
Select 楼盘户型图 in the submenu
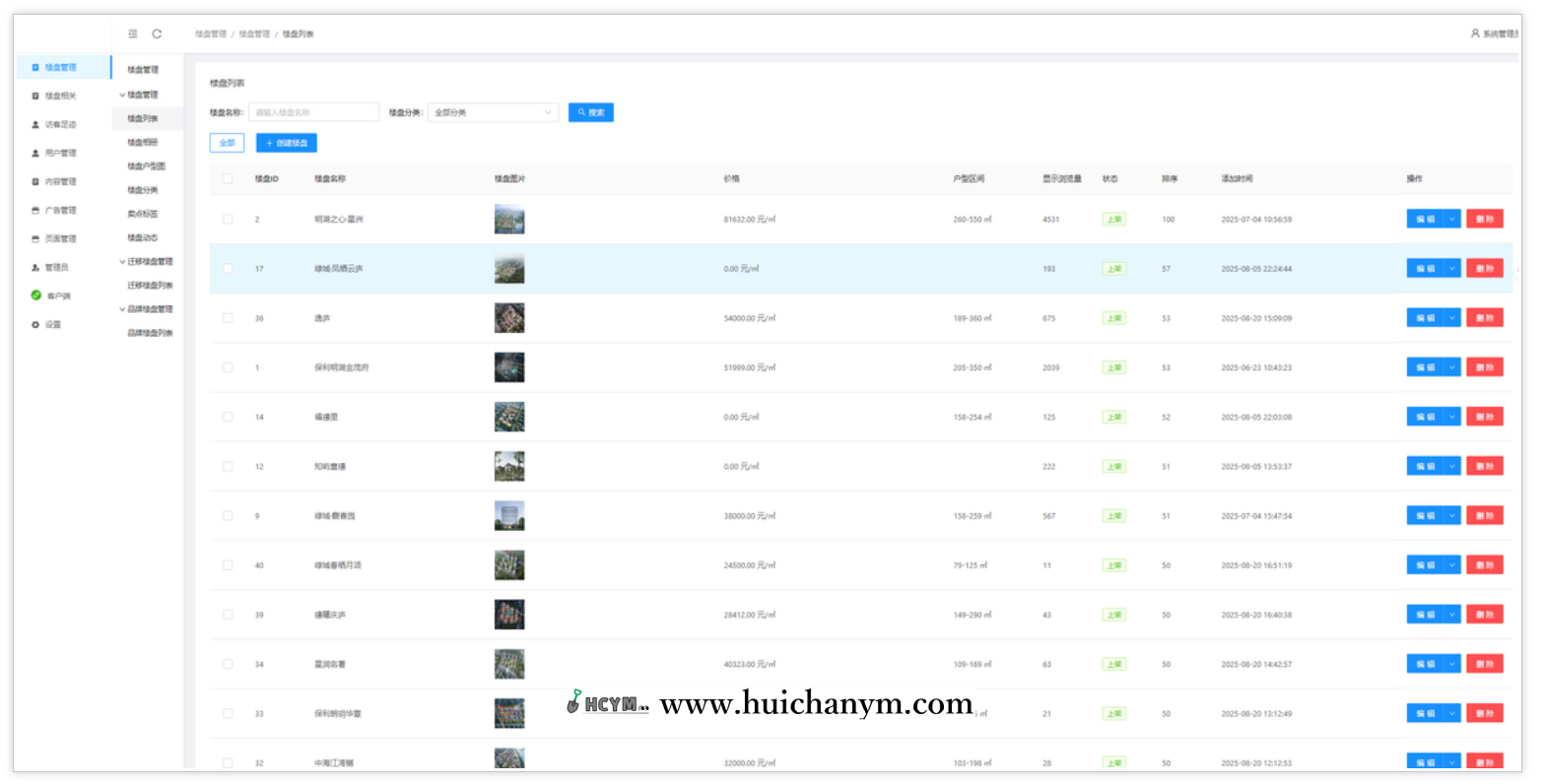tap(147, 166)
